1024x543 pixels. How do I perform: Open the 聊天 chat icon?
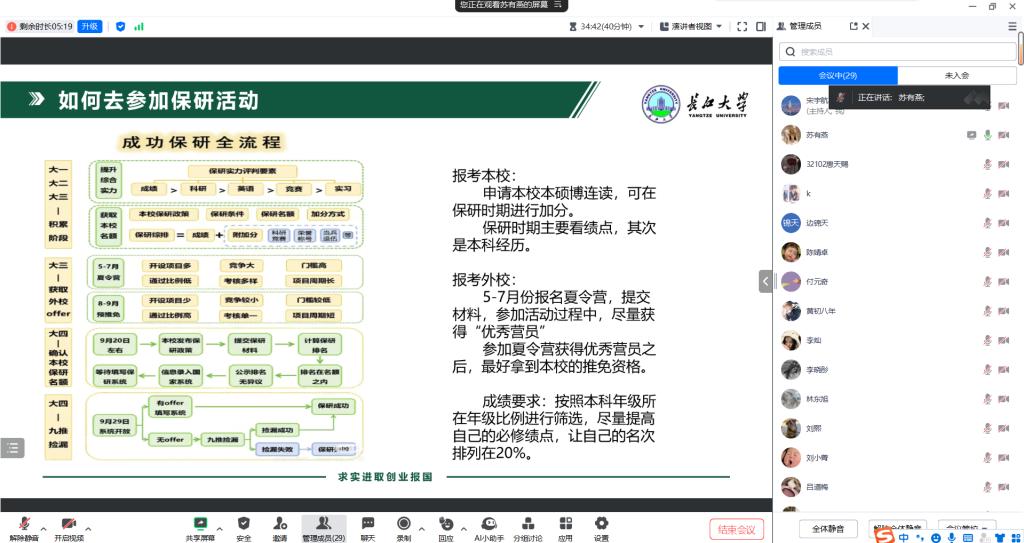[x=367, y=523]
